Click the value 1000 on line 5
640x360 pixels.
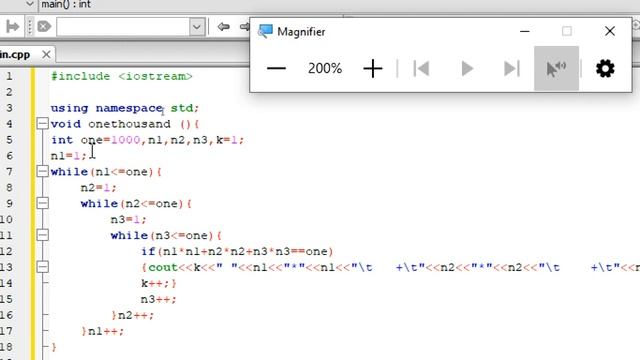click(125, 140)
